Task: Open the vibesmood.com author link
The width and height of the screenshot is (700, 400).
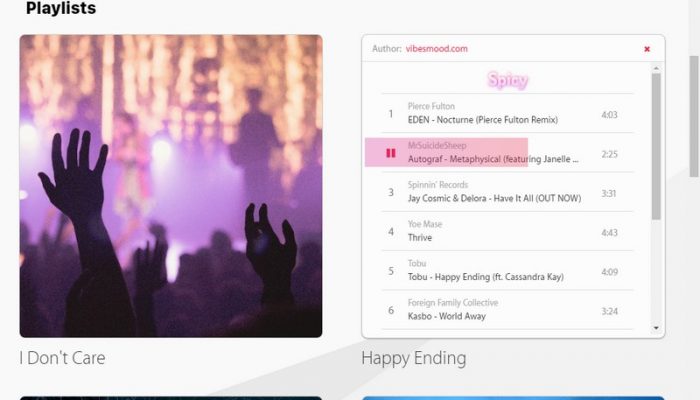Action: click(x=437, y=49)
